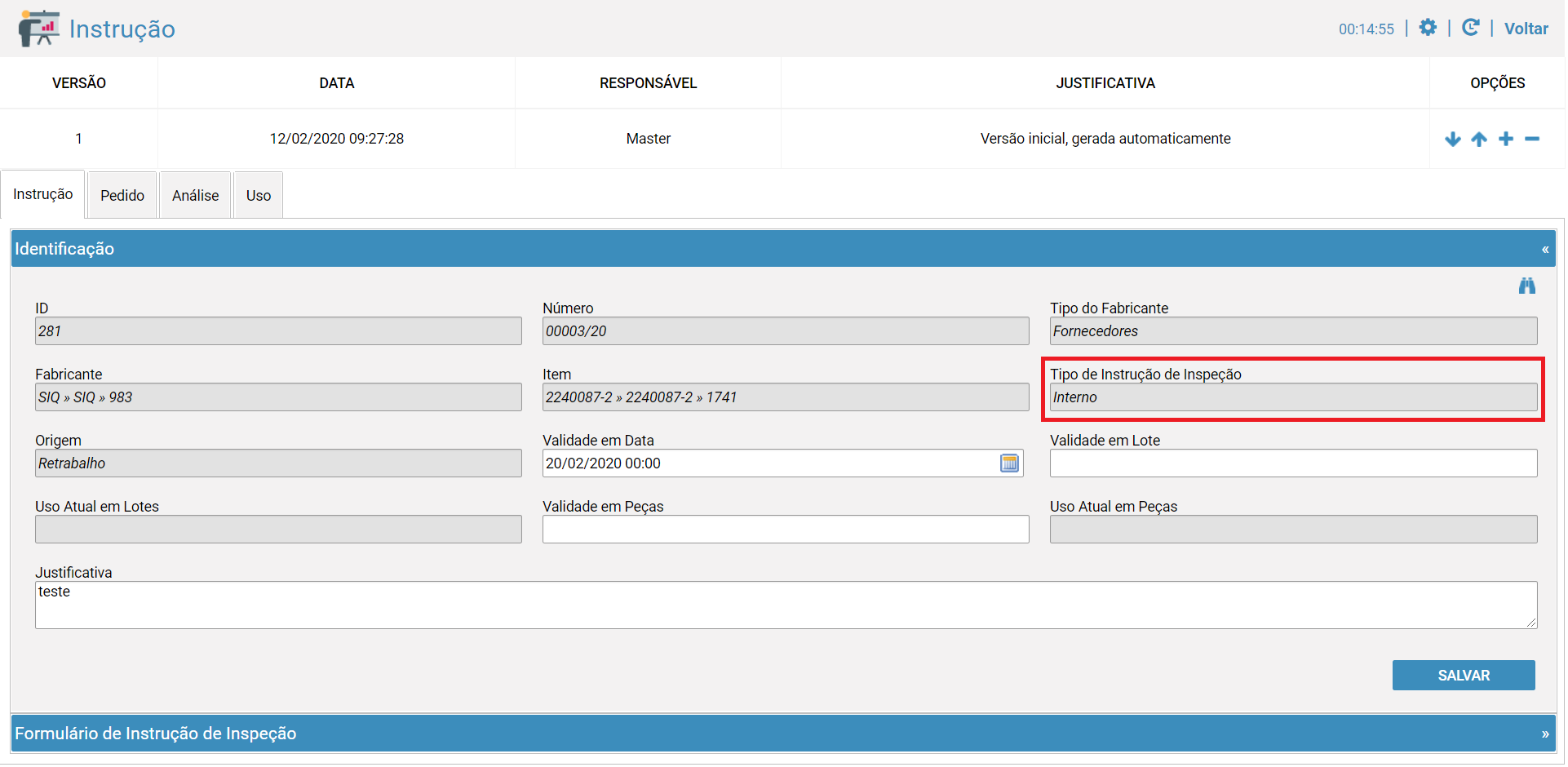
Task: Click the OPÇÕES column header
Action: (x=1498, y=83)
